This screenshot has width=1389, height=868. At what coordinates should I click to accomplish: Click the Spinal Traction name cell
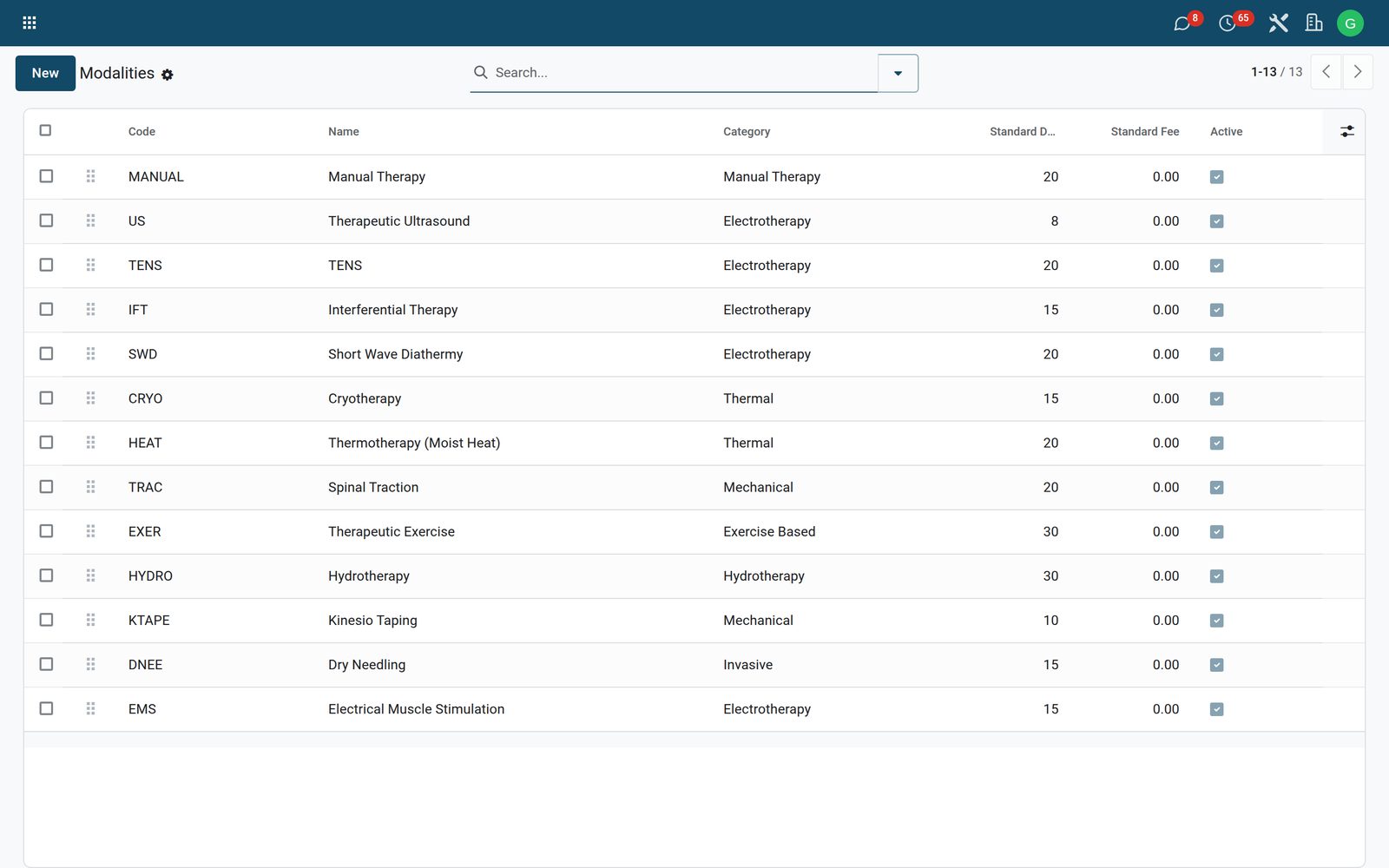pos(373,487)
